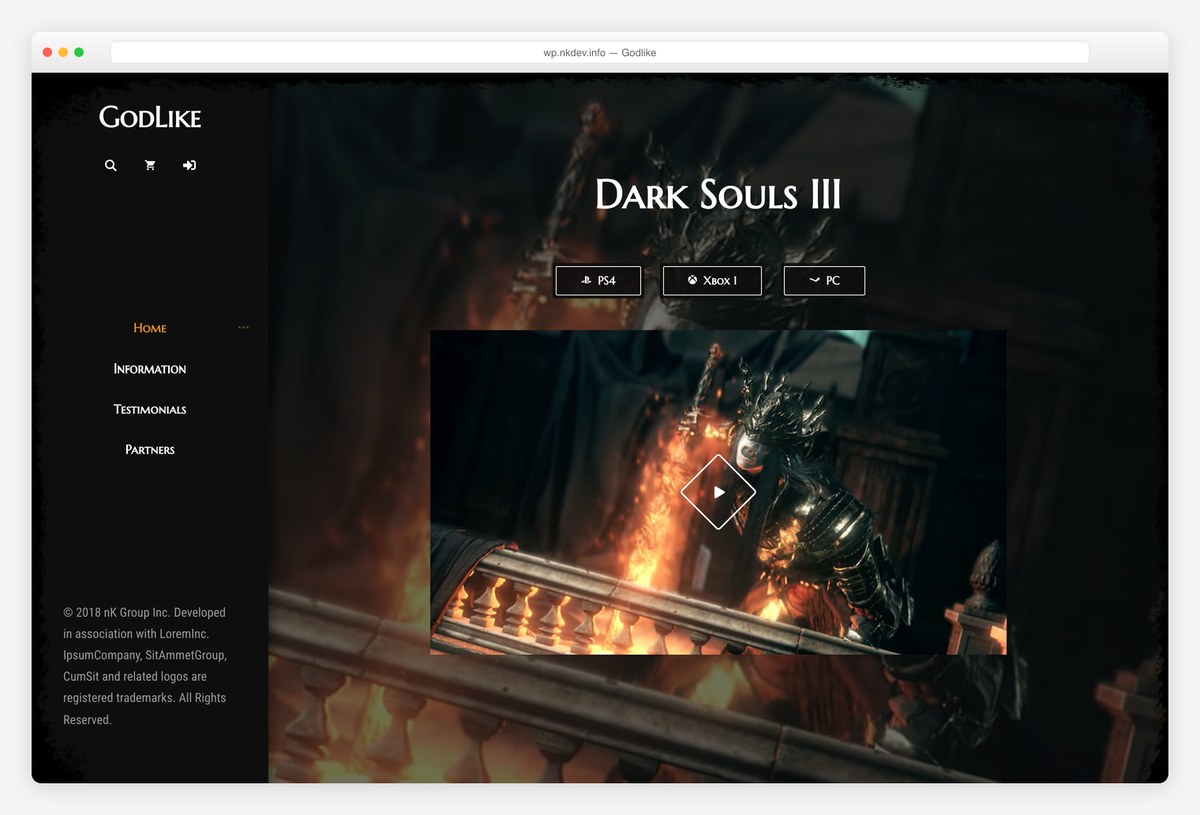The image size is (1200, 815).
Task: Click the GodLike logo
Action: (150, 117)
